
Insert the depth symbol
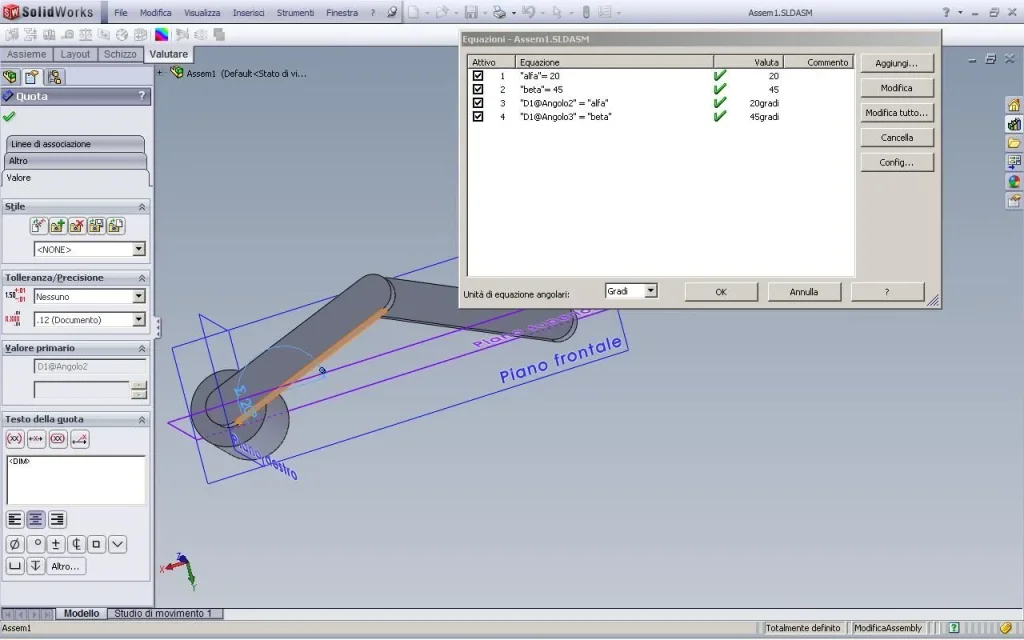coord(36,566)
